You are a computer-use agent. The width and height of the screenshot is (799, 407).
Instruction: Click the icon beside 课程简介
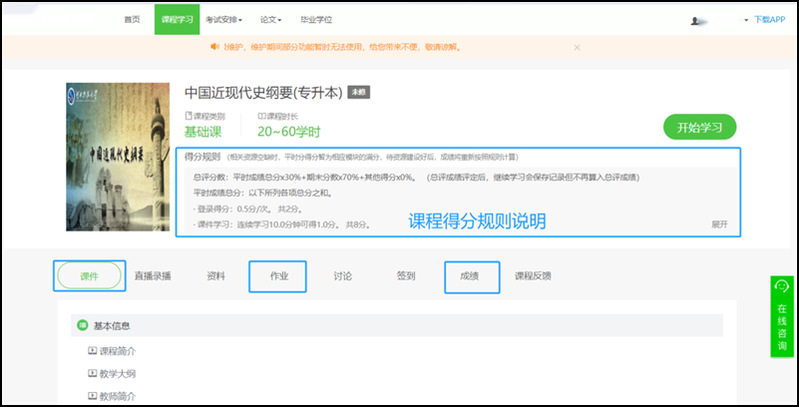[x=92, y=351]
